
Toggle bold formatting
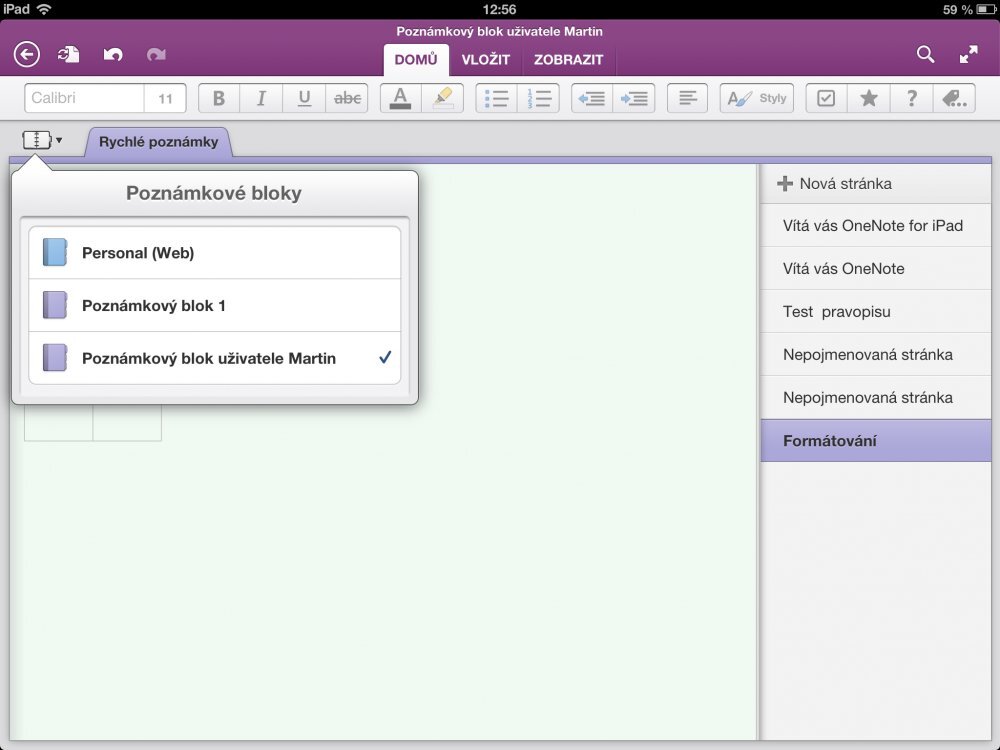click(218, 97)
